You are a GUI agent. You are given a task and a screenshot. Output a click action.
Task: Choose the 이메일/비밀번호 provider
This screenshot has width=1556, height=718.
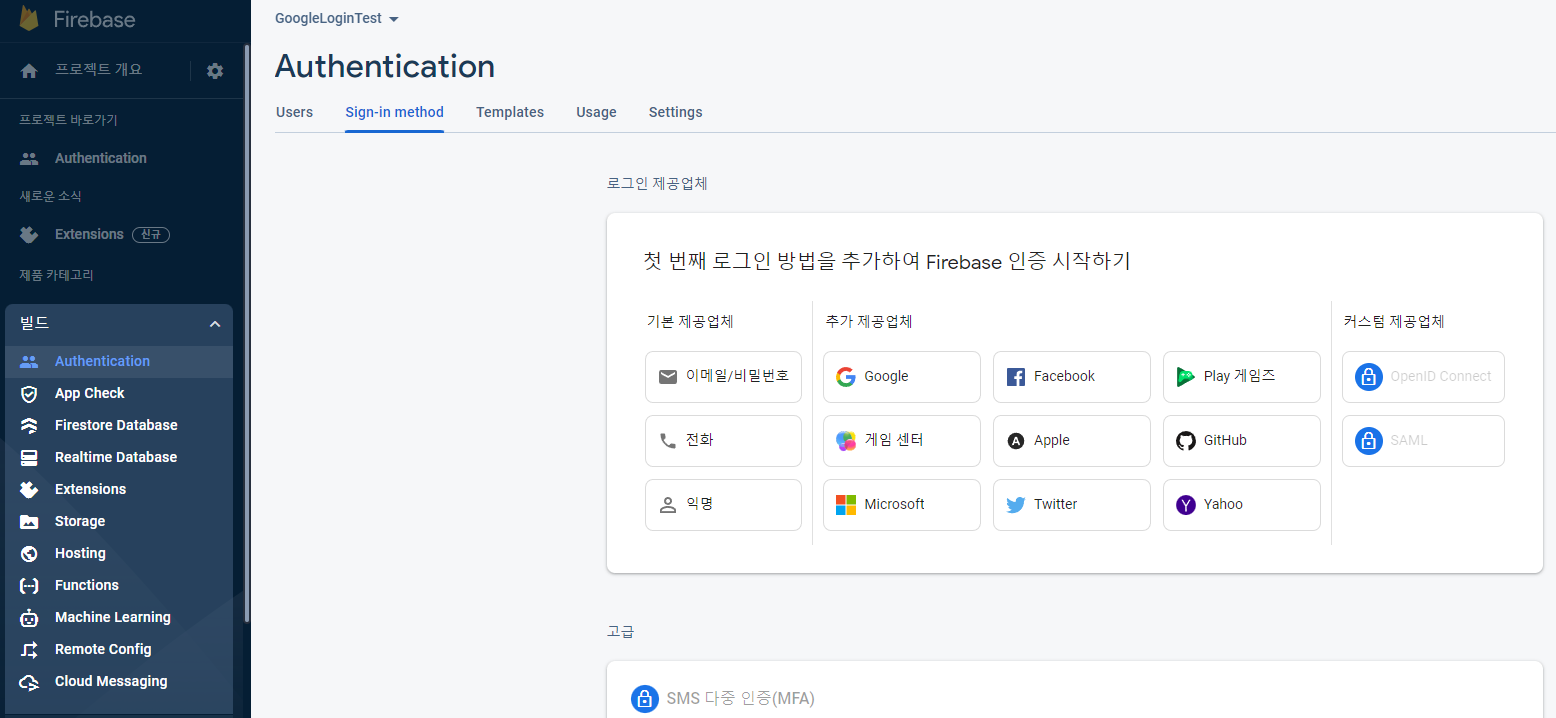[x=723, y=377]
